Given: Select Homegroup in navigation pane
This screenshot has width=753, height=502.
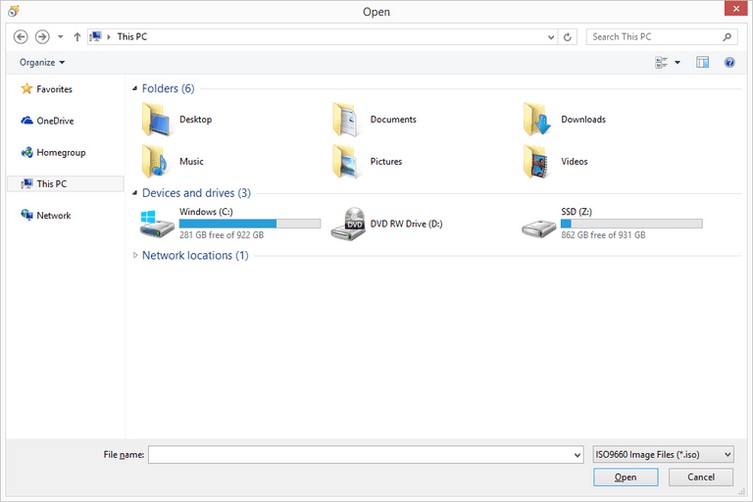Looking at the screenshot, I should (x=53, y=152).
